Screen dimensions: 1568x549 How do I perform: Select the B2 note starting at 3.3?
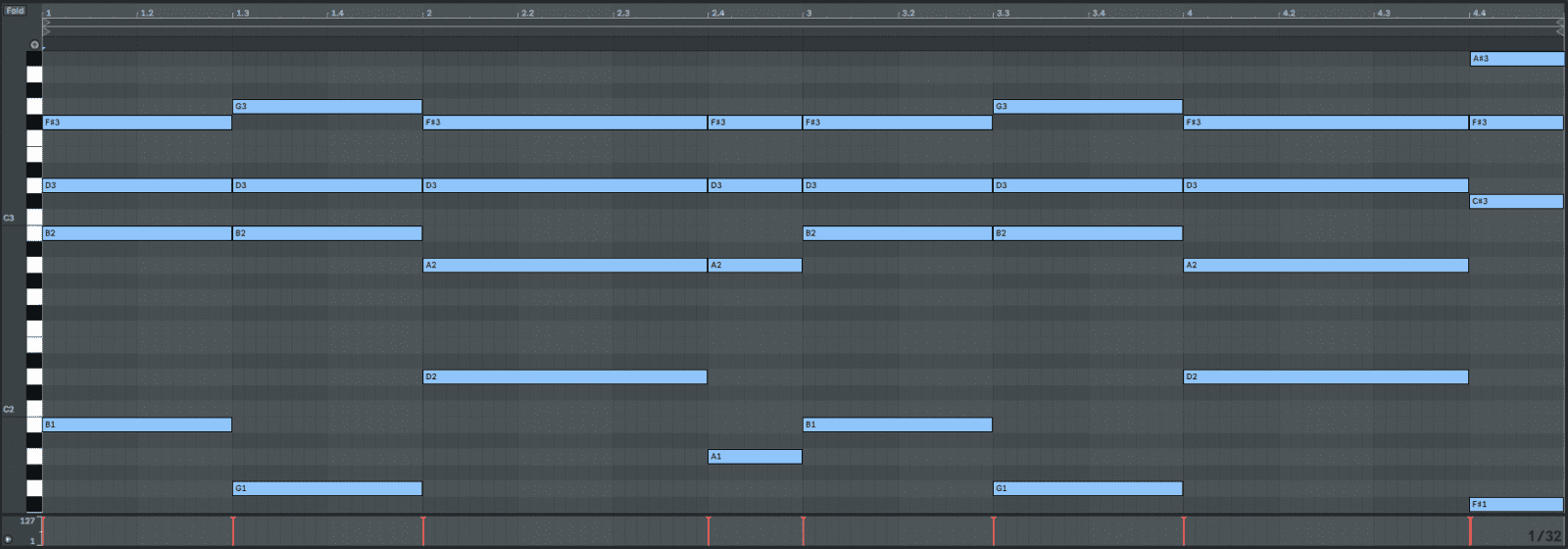(1088, 233)
